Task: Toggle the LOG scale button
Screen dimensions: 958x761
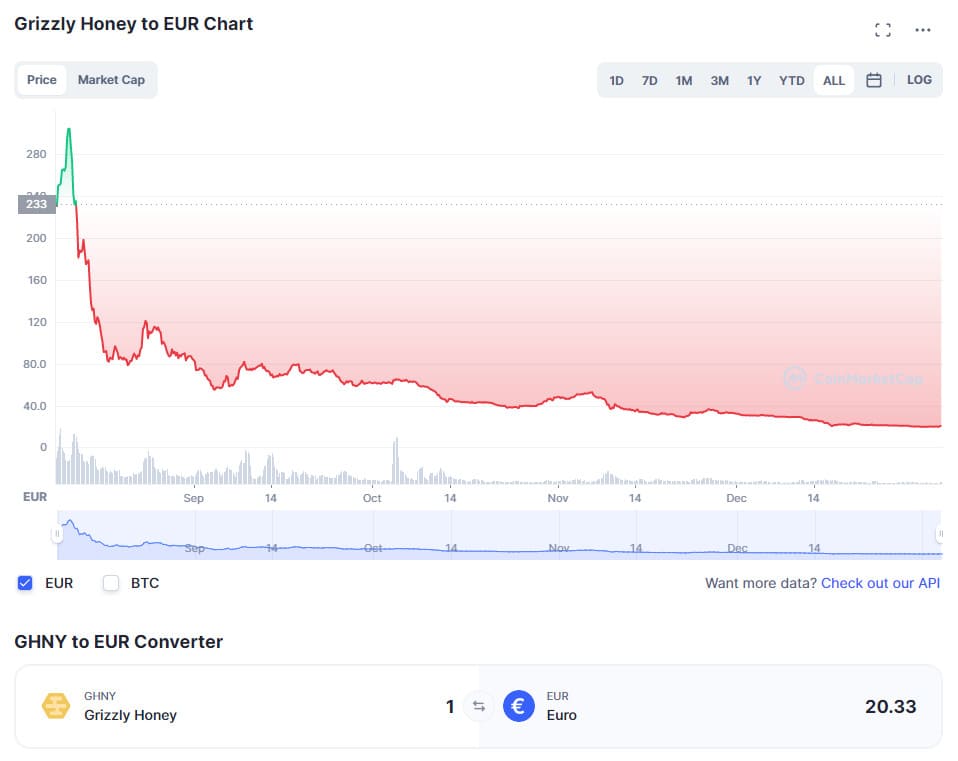Action: click(919, 80)
